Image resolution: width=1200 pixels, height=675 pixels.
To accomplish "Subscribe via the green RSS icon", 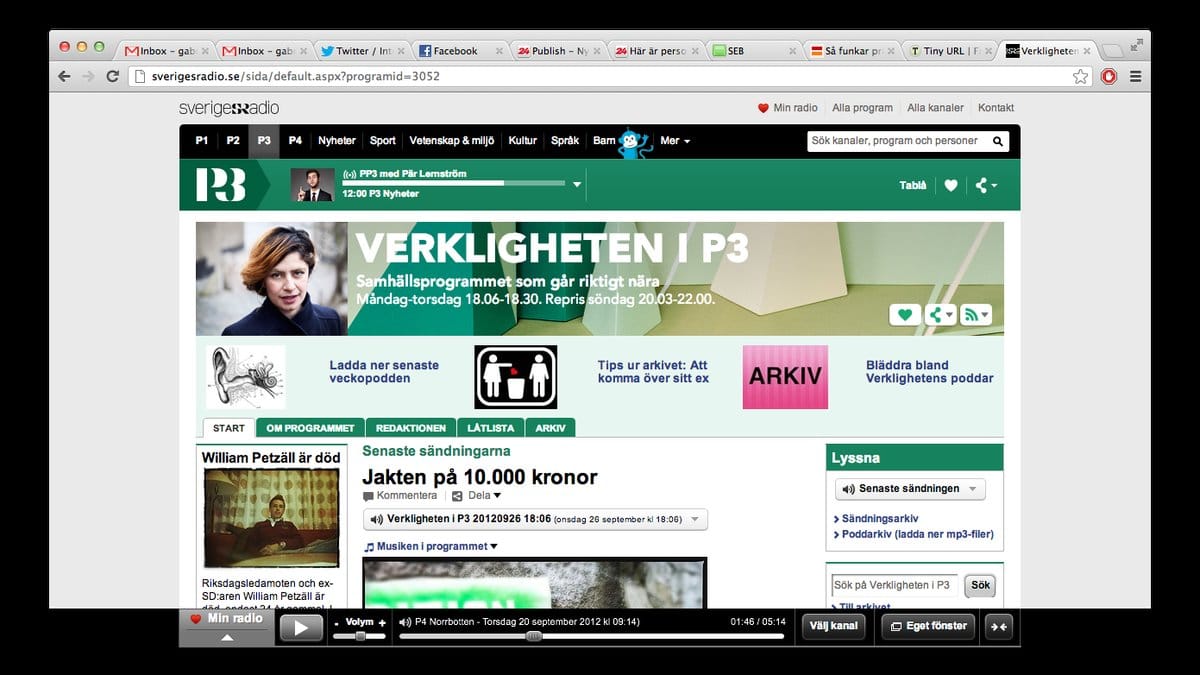I will coord(975,314).
